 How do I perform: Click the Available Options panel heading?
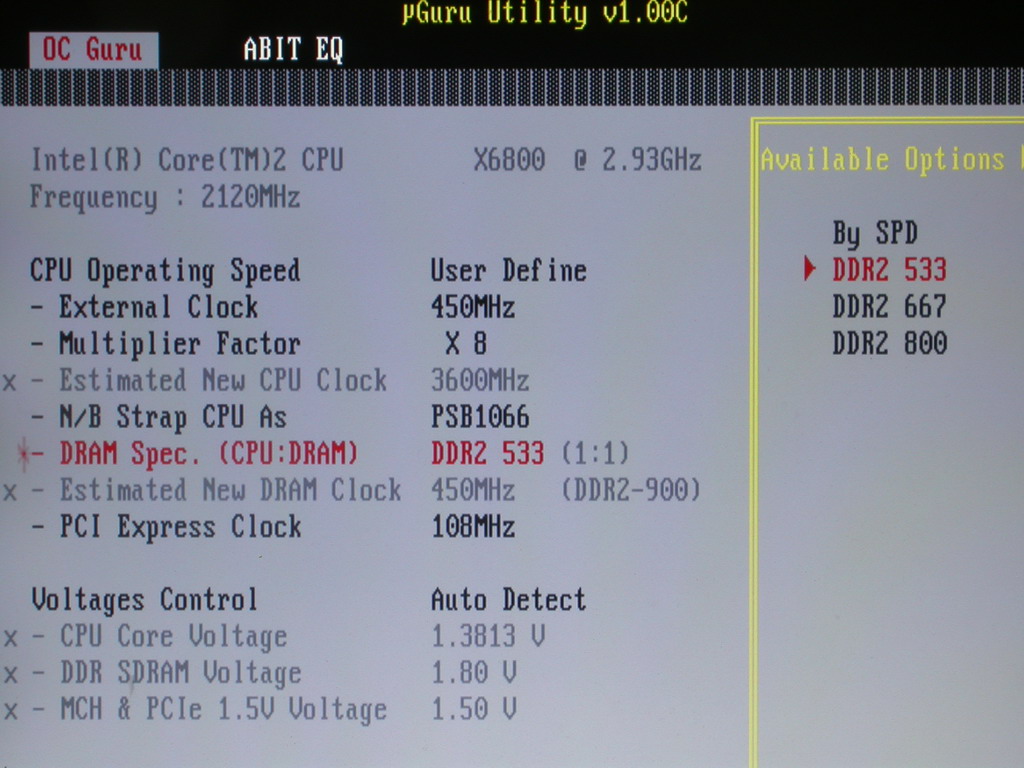pos(883,160)
